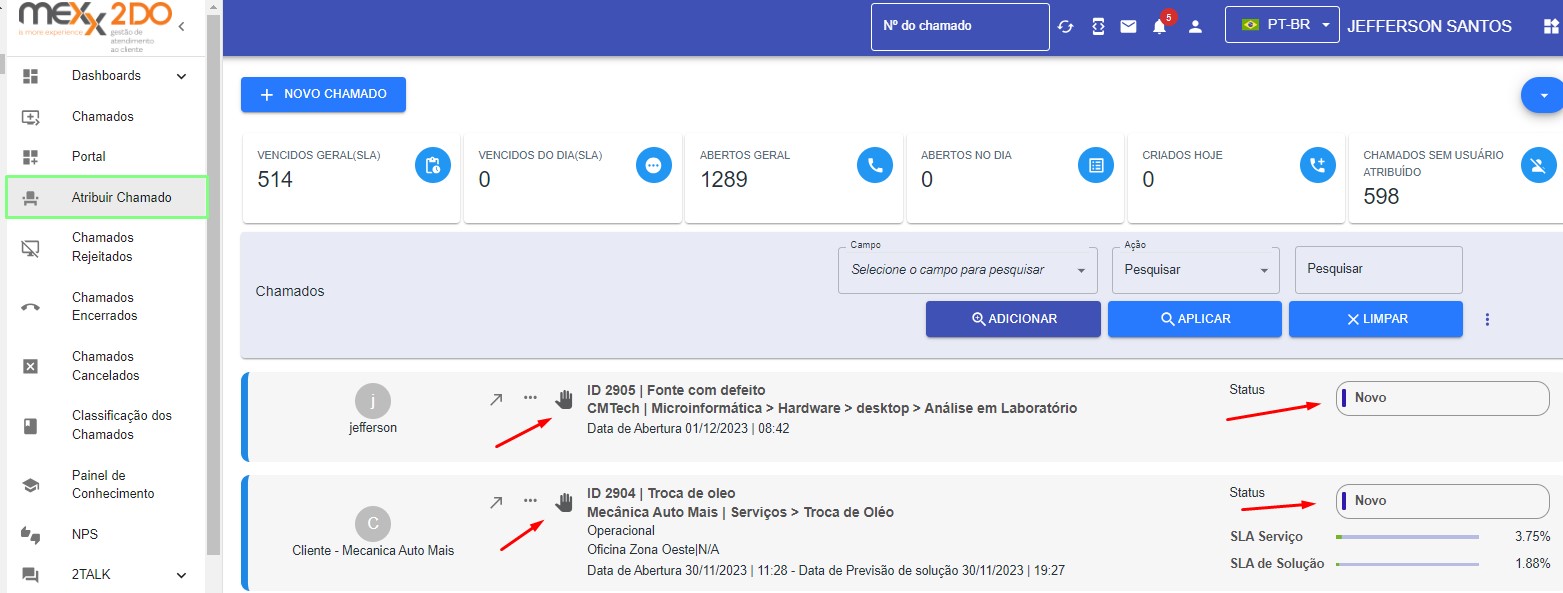Viewport: 1563px width, 593px height.
Task: Open the PT-BR language dropdown
Action: click(1282, 25)
